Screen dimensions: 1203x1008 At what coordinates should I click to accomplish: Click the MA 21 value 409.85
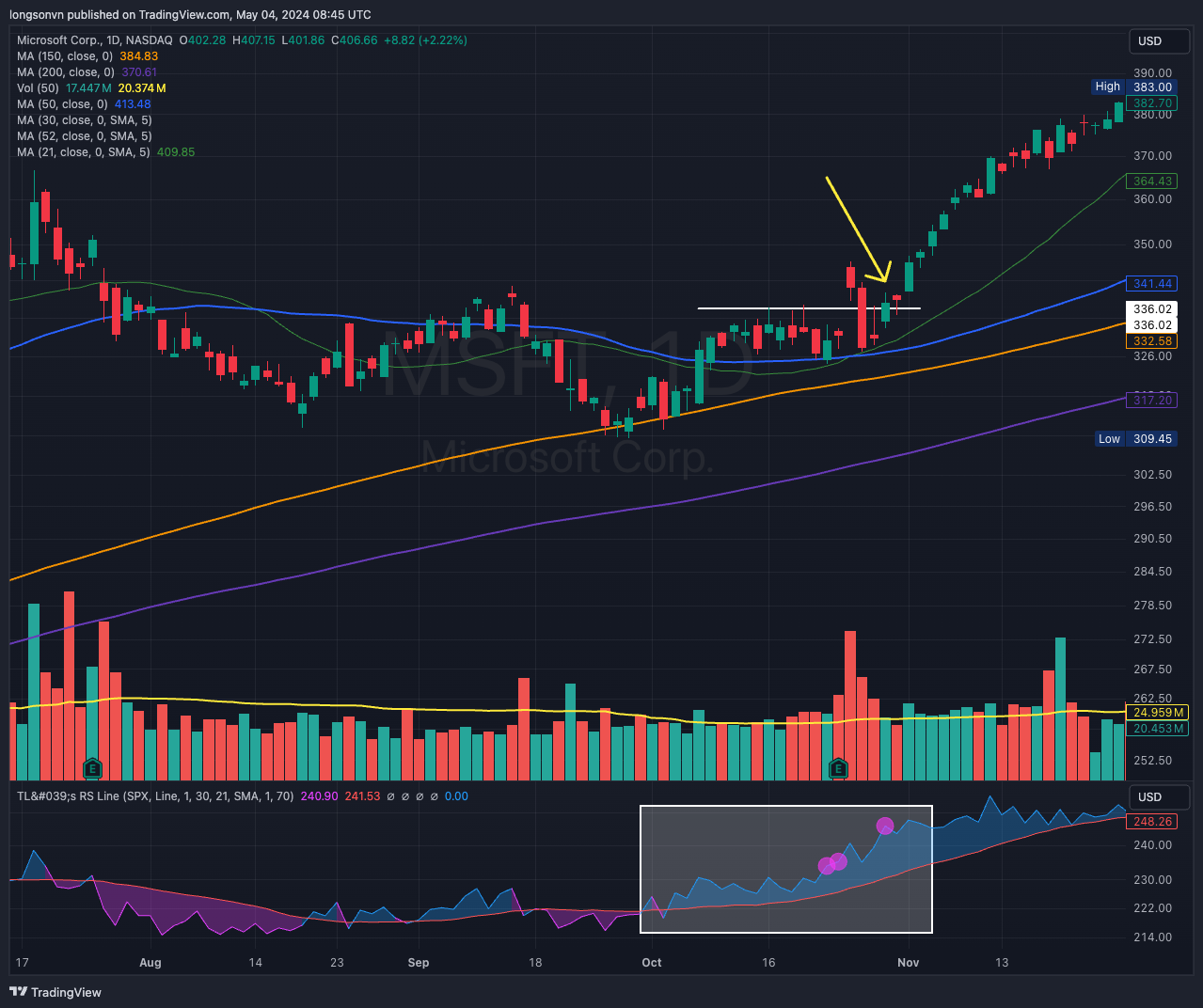(176, 152)
